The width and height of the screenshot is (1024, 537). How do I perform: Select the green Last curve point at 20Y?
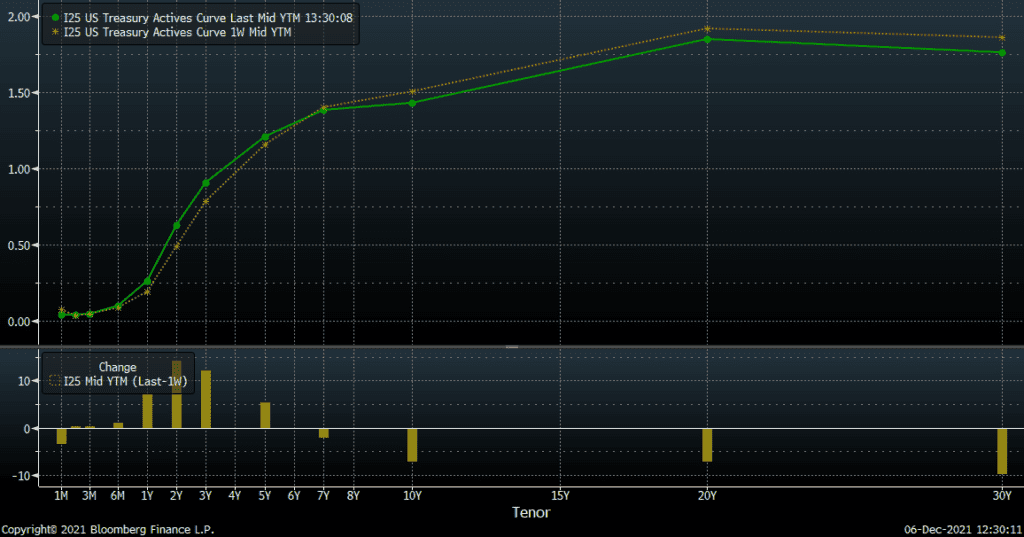707,40
